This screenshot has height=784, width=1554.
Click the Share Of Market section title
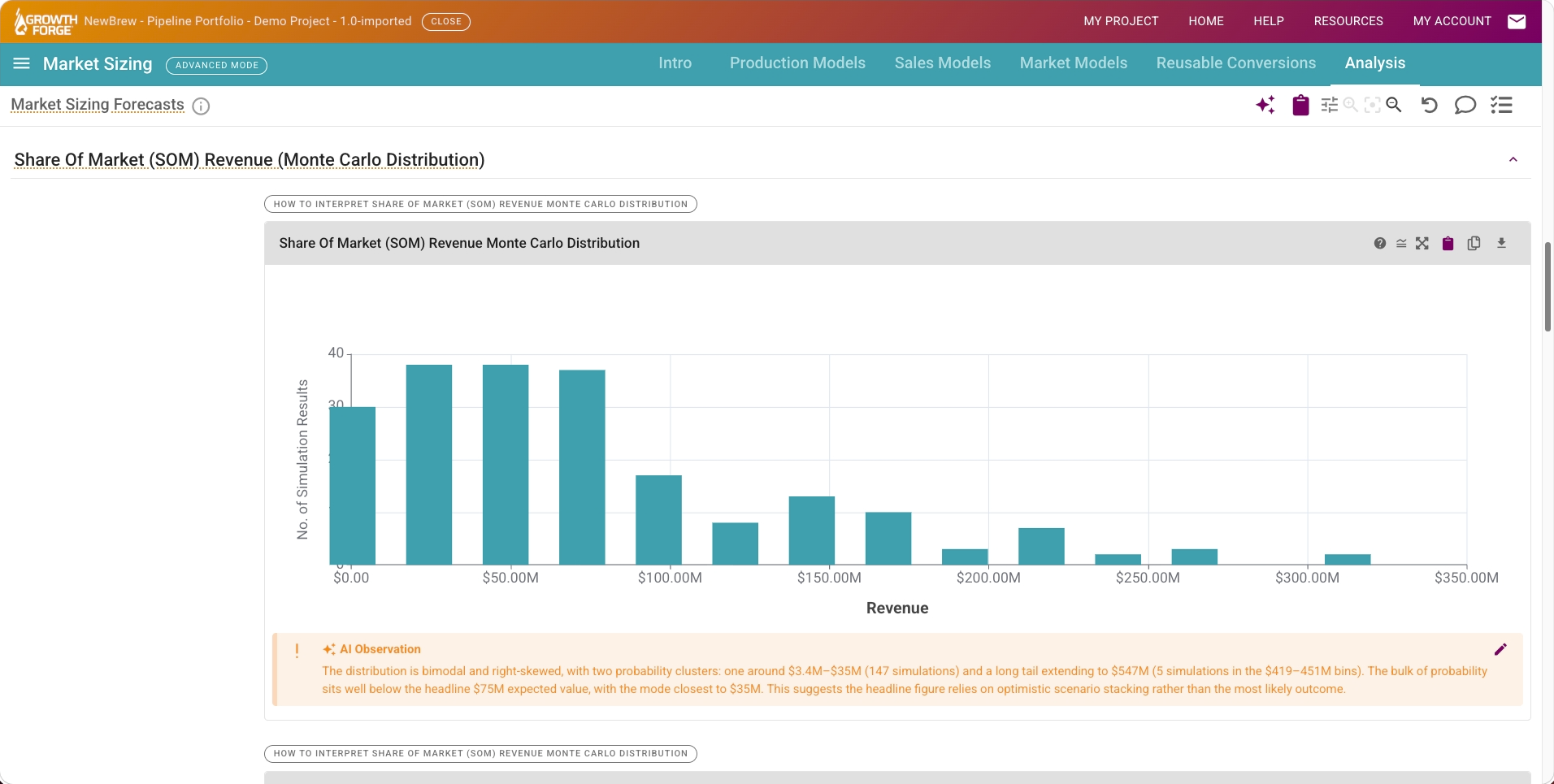tap(250, 159)
